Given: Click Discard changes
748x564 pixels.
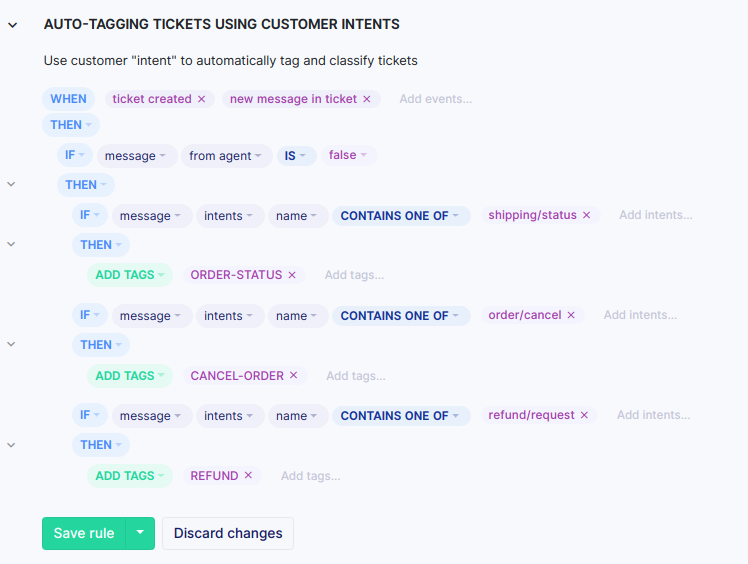Looking at the screenshot, I should pos(228,533).
